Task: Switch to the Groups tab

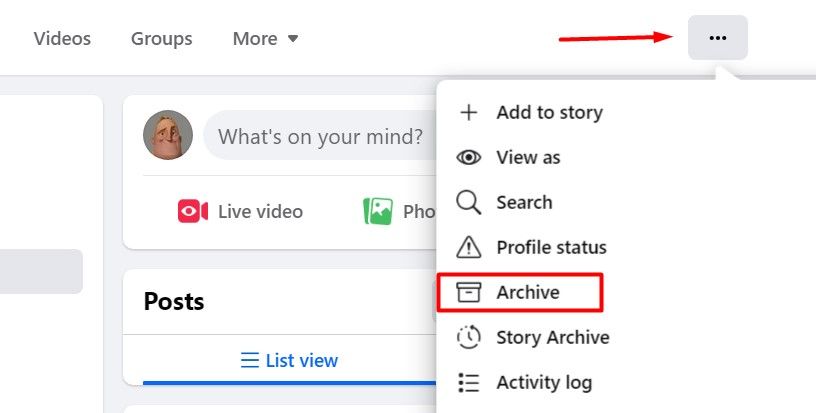Action: point(161,38)
